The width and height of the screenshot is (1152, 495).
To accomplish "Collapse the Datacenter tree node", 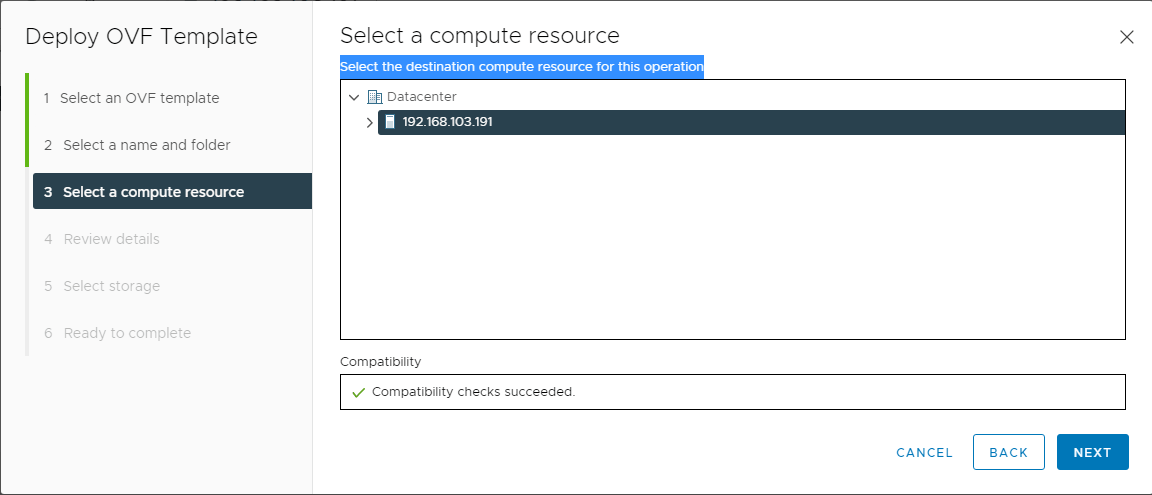I will click(354, 97).
